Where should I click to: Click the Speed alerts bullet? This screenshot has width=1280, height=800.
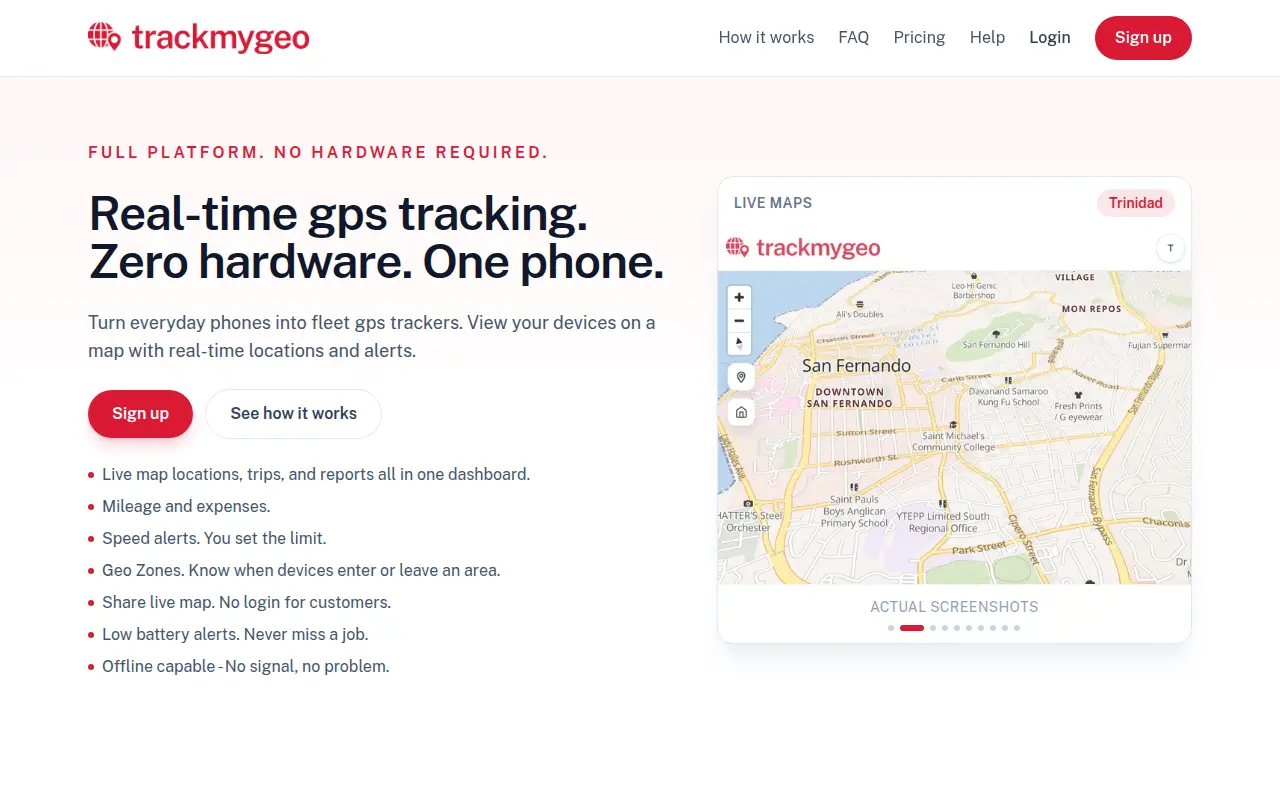point(214,538)
